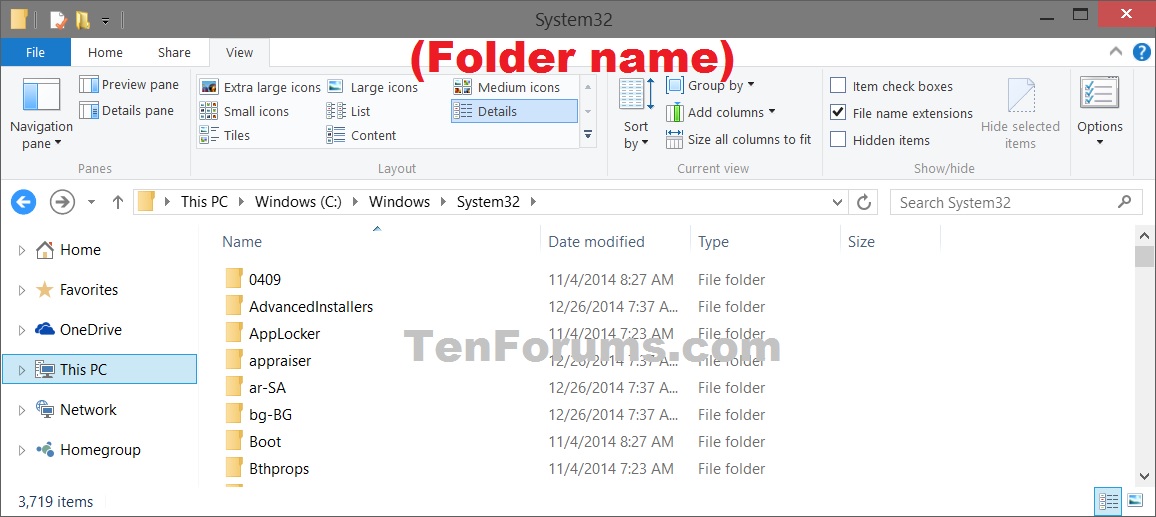Select the Bthprops folder

coord(279,468)
